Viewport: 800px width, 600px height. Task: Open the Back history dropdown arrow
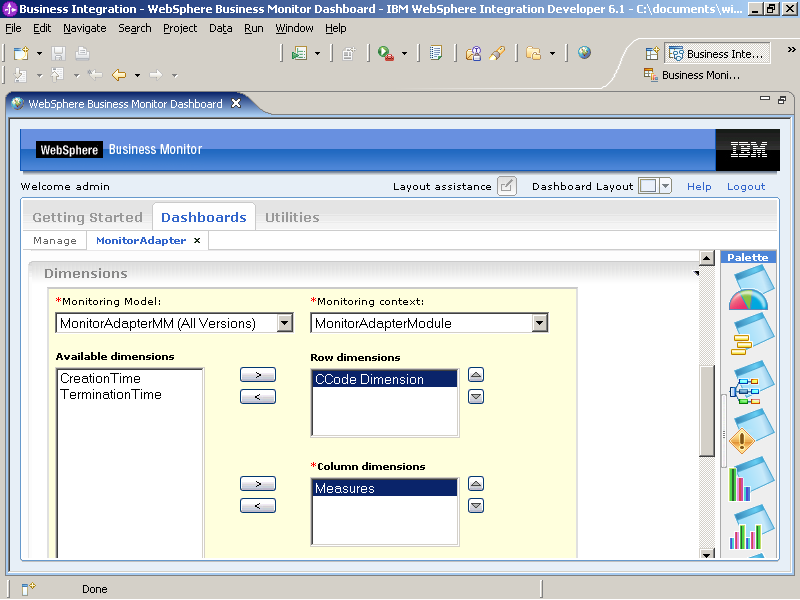137,76
